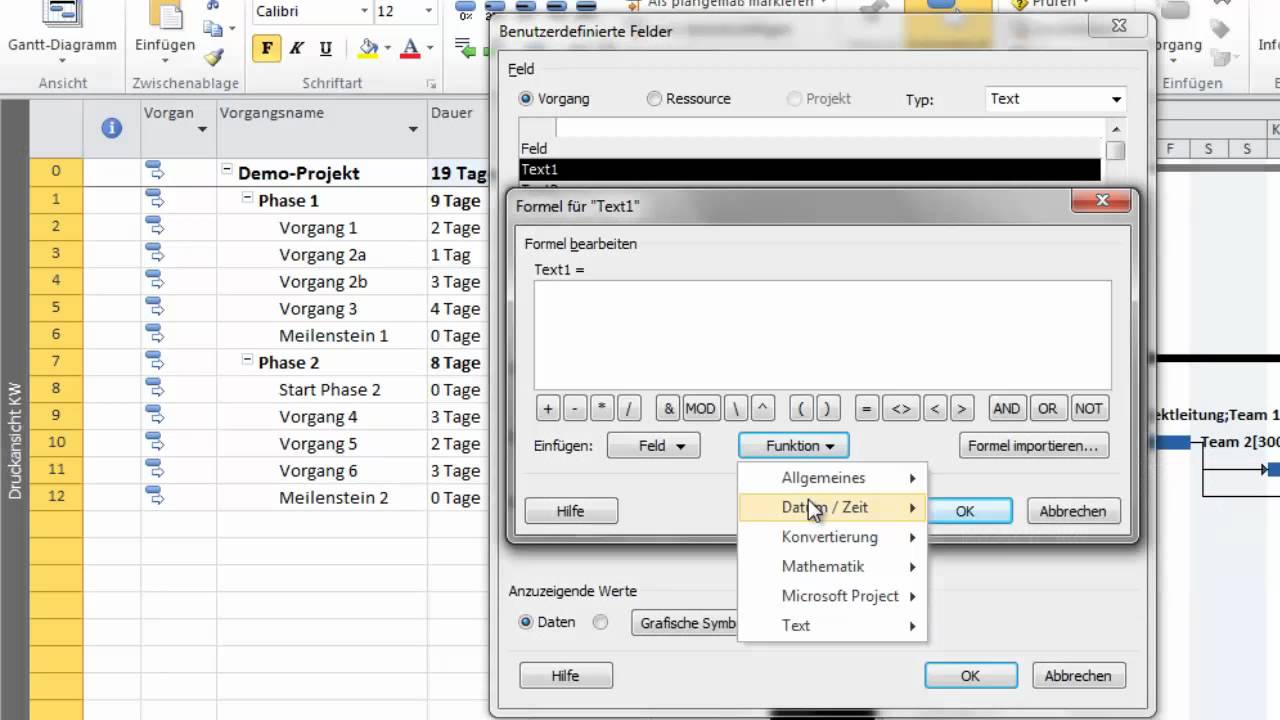The width and height of the screenshot is (1280, 720).
Task: Collapse the Phase 1 summary task
Action: point(247,199)
